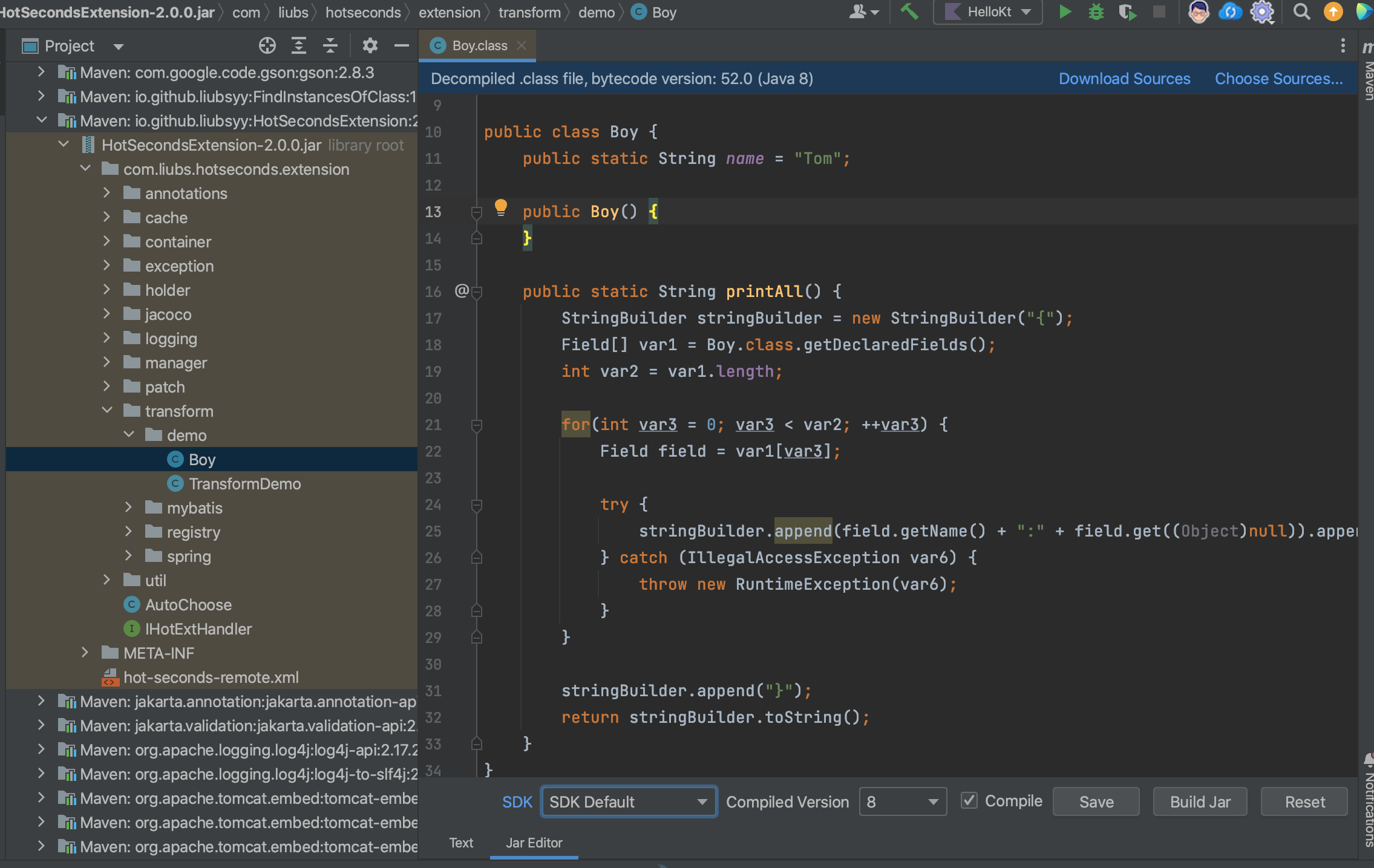Screen dimensions: 1374x868
Task: Open Project panel gear options
Action: [370, 46]
